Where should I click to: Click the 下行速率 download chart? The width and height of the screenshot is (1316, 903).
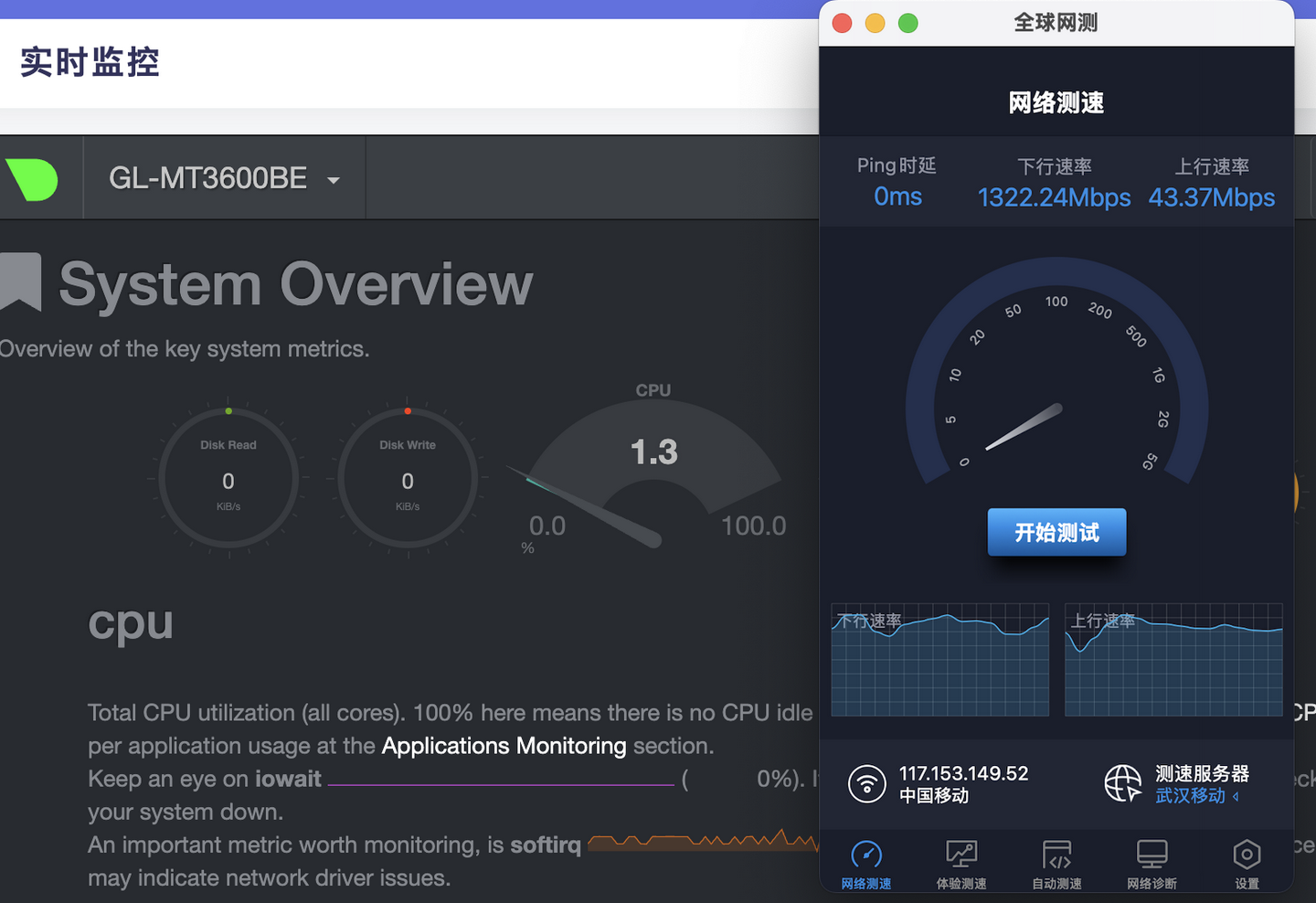[940, 660]
